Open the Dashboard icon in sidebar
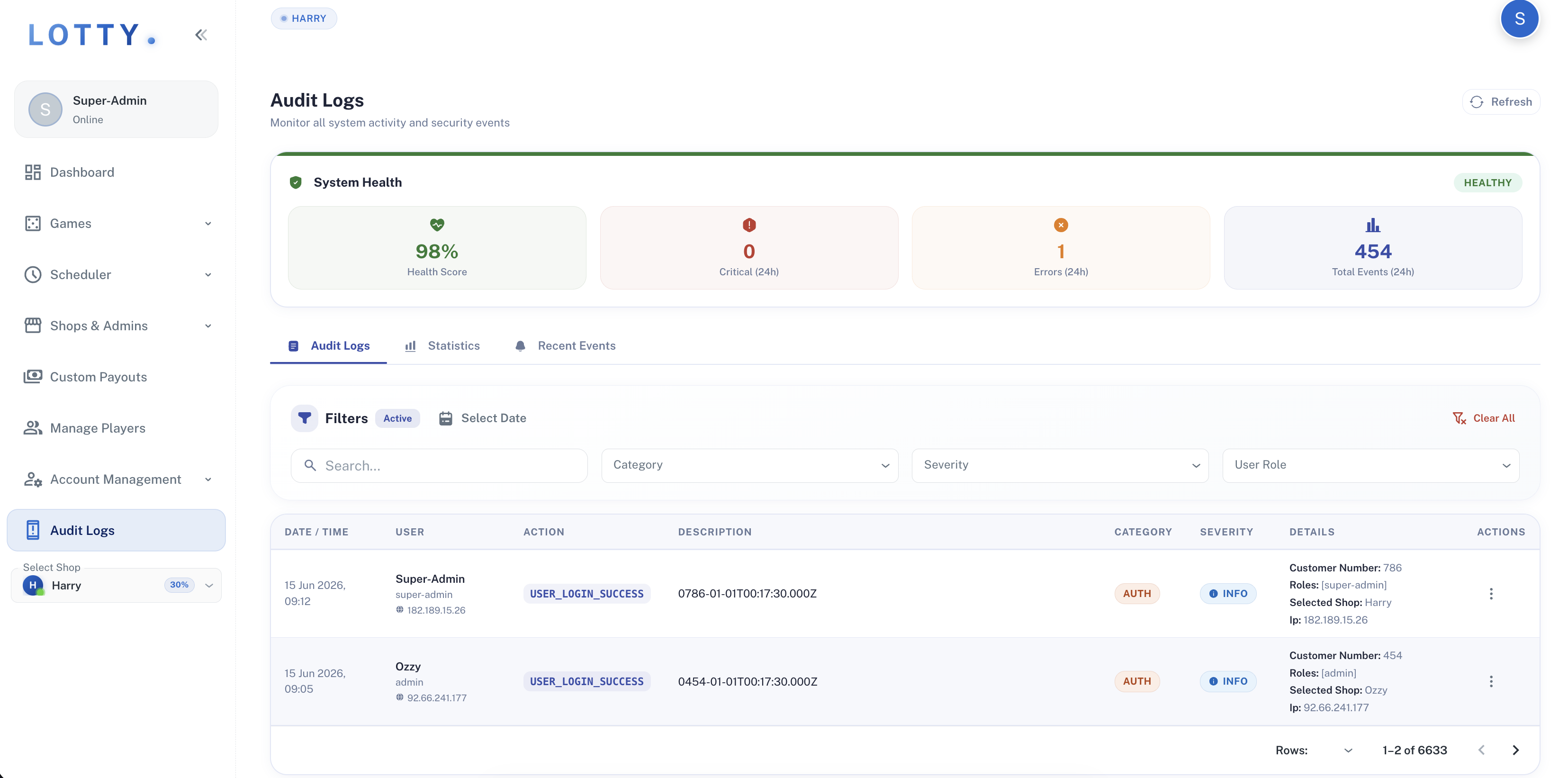This screenshot has width=1568, height=778. click(x=33, y=172)
